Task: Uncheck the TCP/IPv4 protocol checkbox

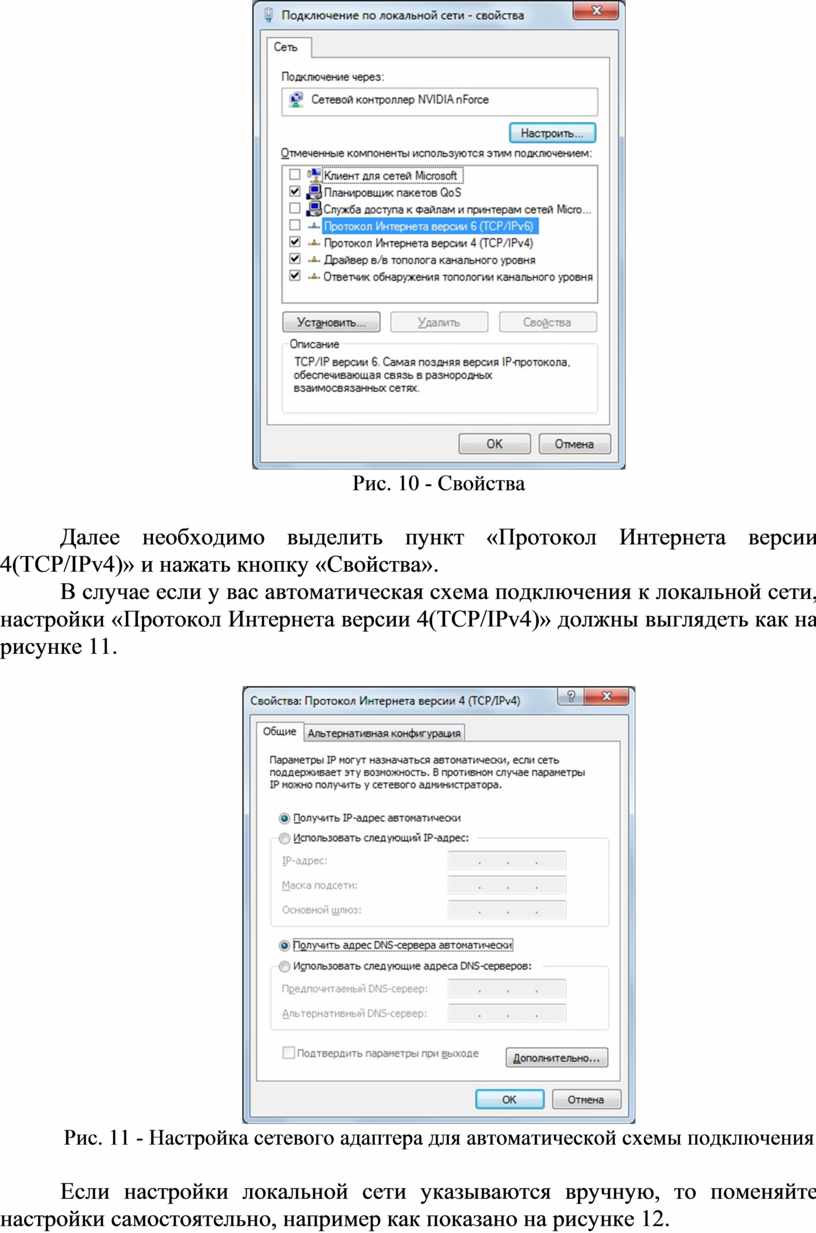Action: point(294,243)
